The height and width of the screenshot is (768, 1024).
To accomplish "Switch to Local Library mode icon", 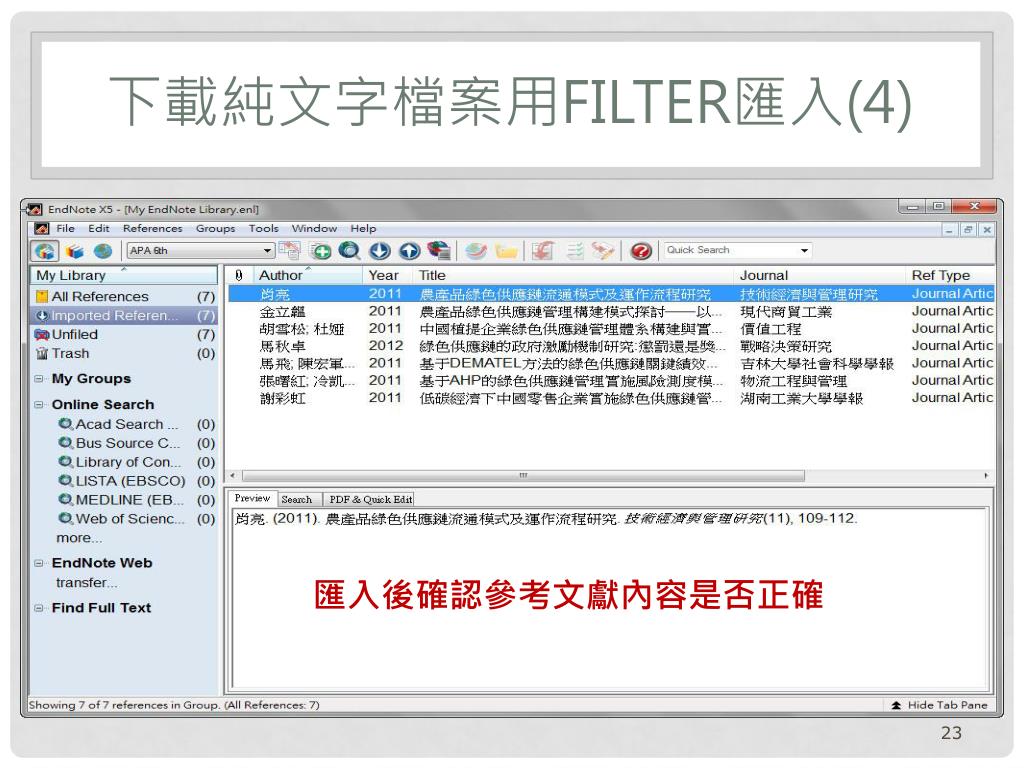I will click(x=74, y=251).
